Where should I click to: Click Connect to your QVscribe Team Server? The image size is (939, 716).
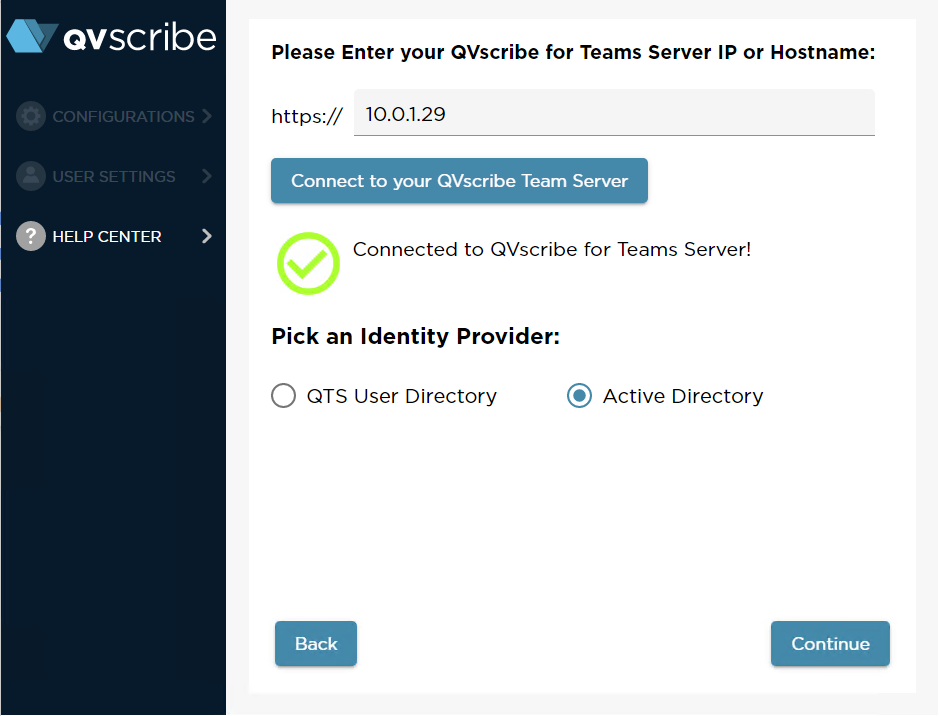coord(459,181)
